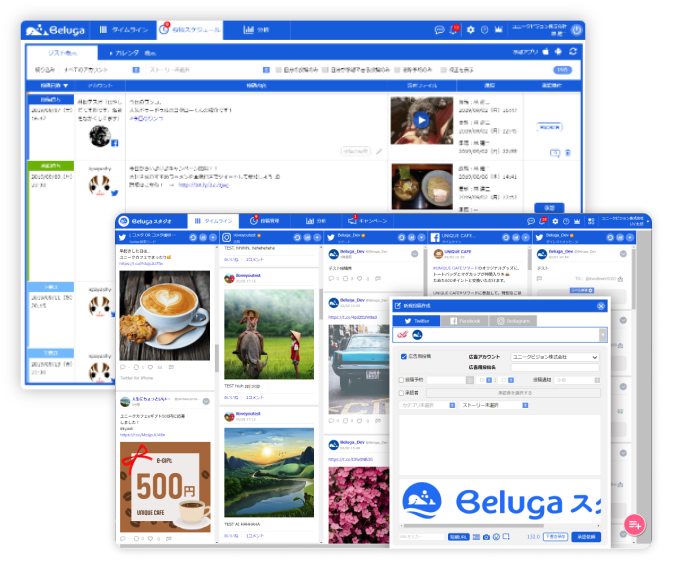
Task: Open the Facebook tab in new post dialog
Action: coord(465,321)
